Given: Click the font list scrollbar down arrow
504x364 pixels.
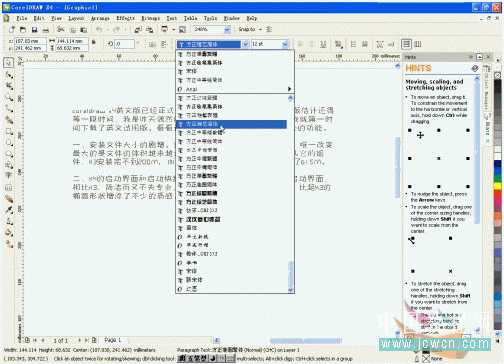Looking at the screenshot, I should point(290,290).
